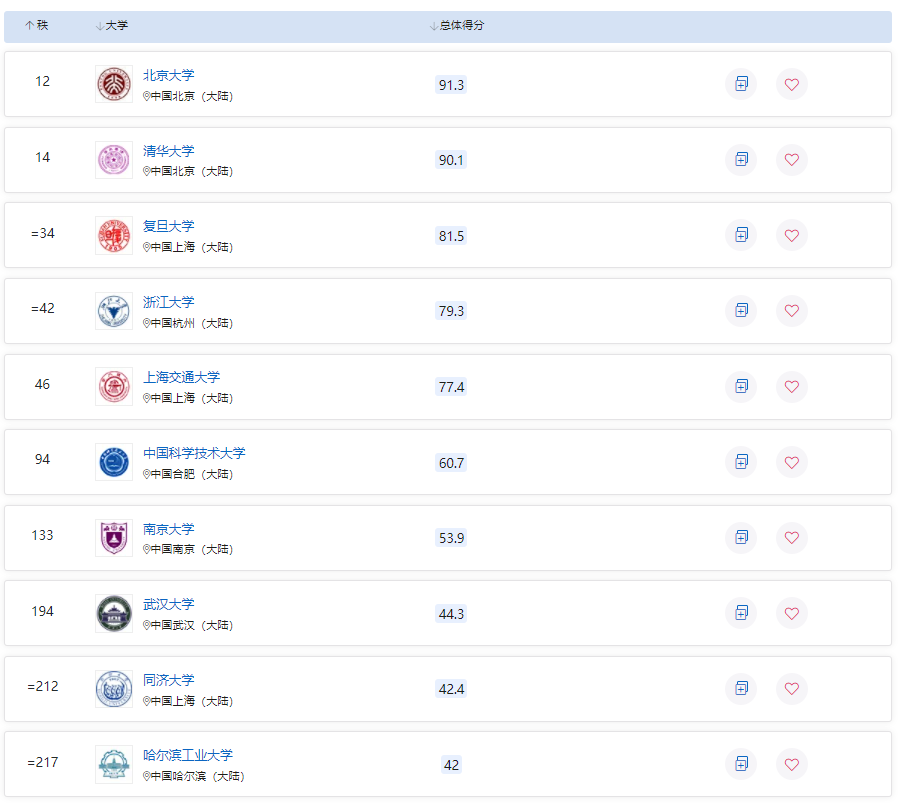903x807 pixels.
Task: Favorite 清华大学 with the heart icon
Action: (x=792, y=160)
